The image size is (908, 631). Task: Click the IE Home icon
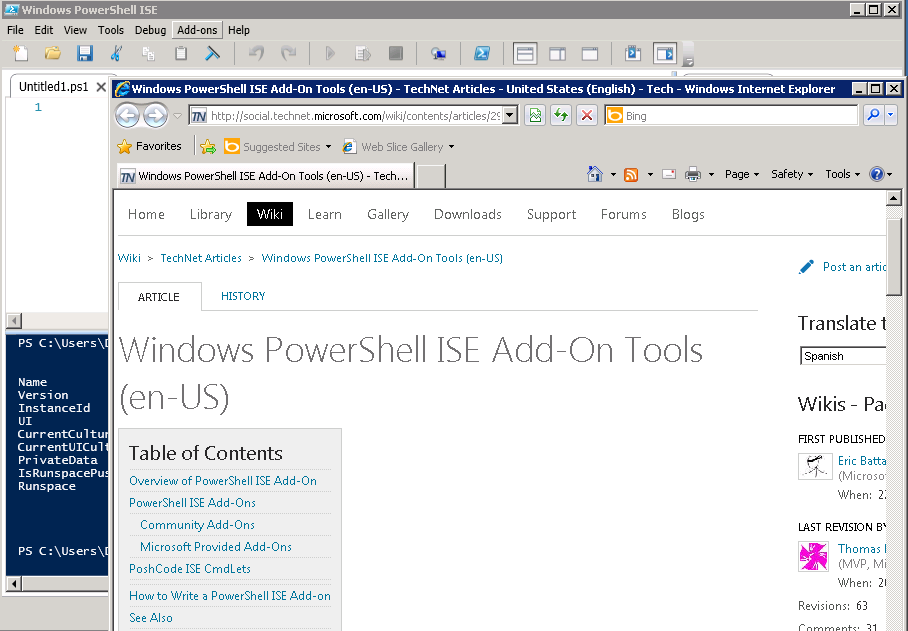click(x=596, y=174)
